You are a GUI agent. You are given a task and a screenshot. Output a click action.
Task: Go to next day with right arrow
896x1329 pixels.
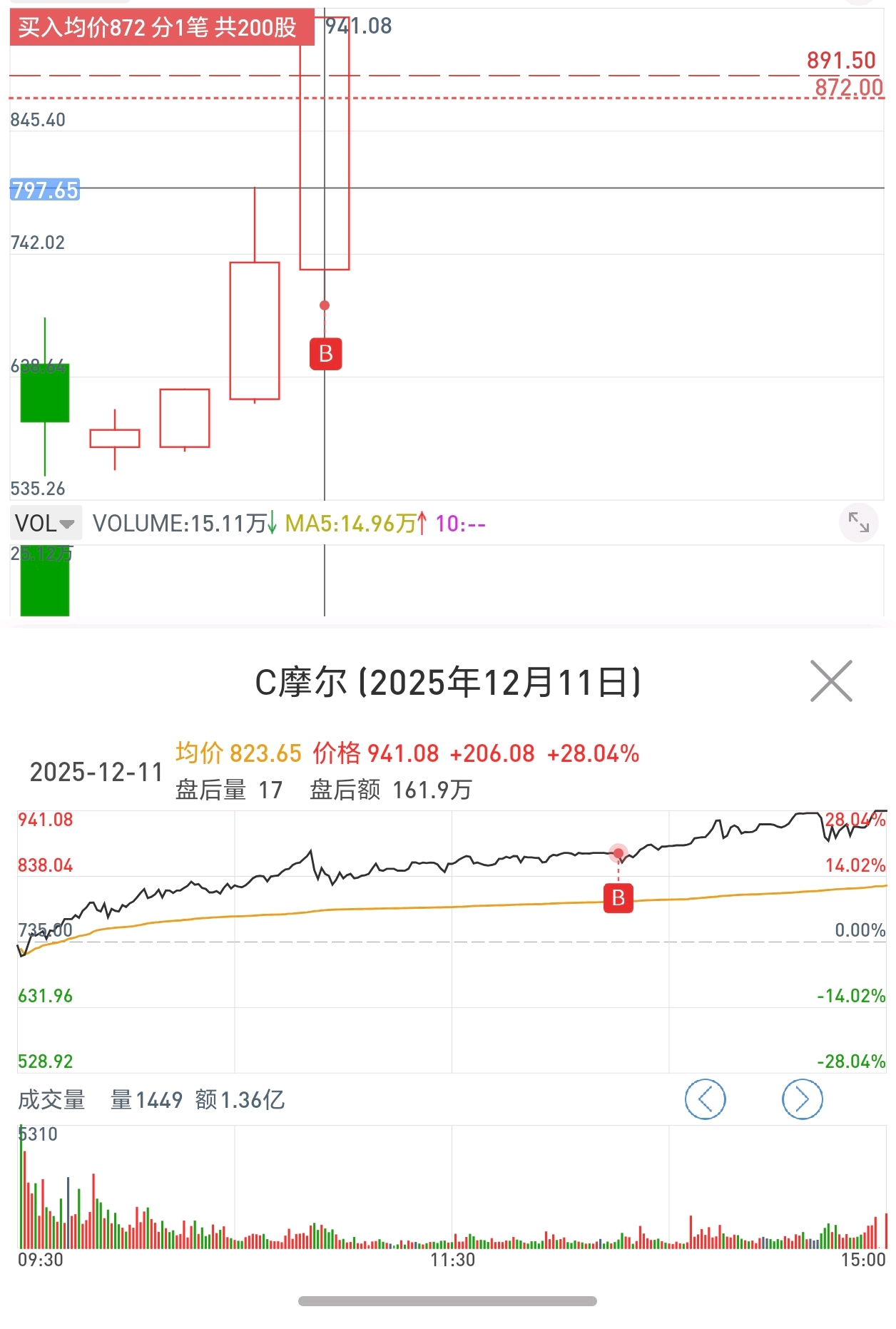coord(802,1099)
